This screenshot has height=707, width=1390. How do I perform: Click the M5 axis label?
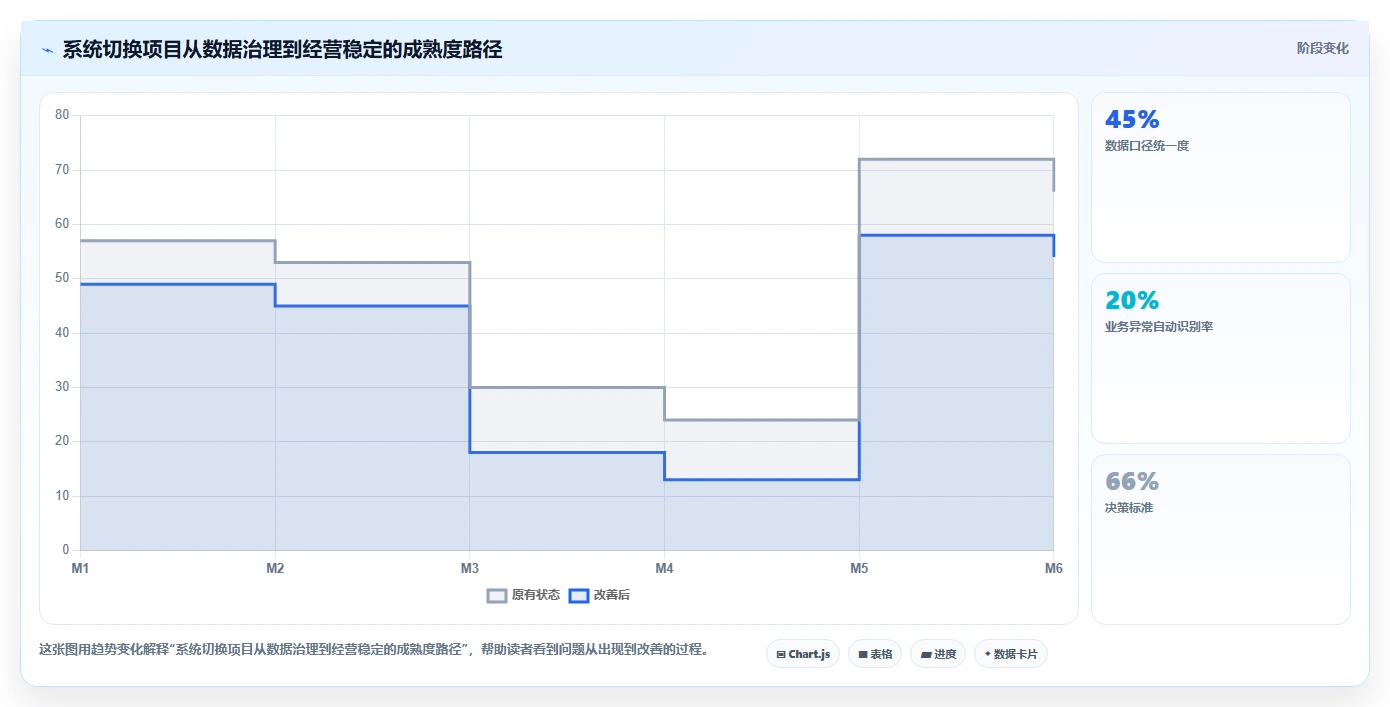pyautogui.click(x=859, y=569)
